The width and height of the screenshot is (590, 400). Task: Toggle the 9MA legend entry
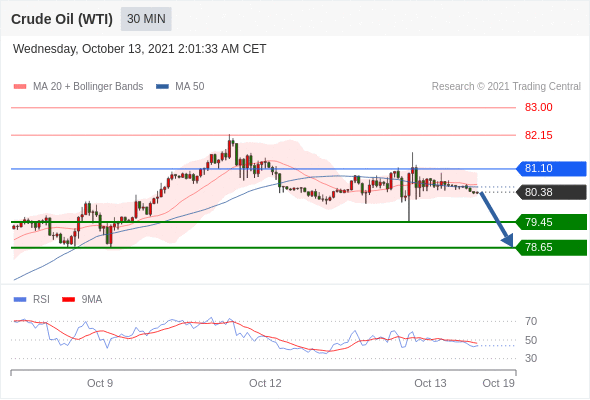[82, 300]
